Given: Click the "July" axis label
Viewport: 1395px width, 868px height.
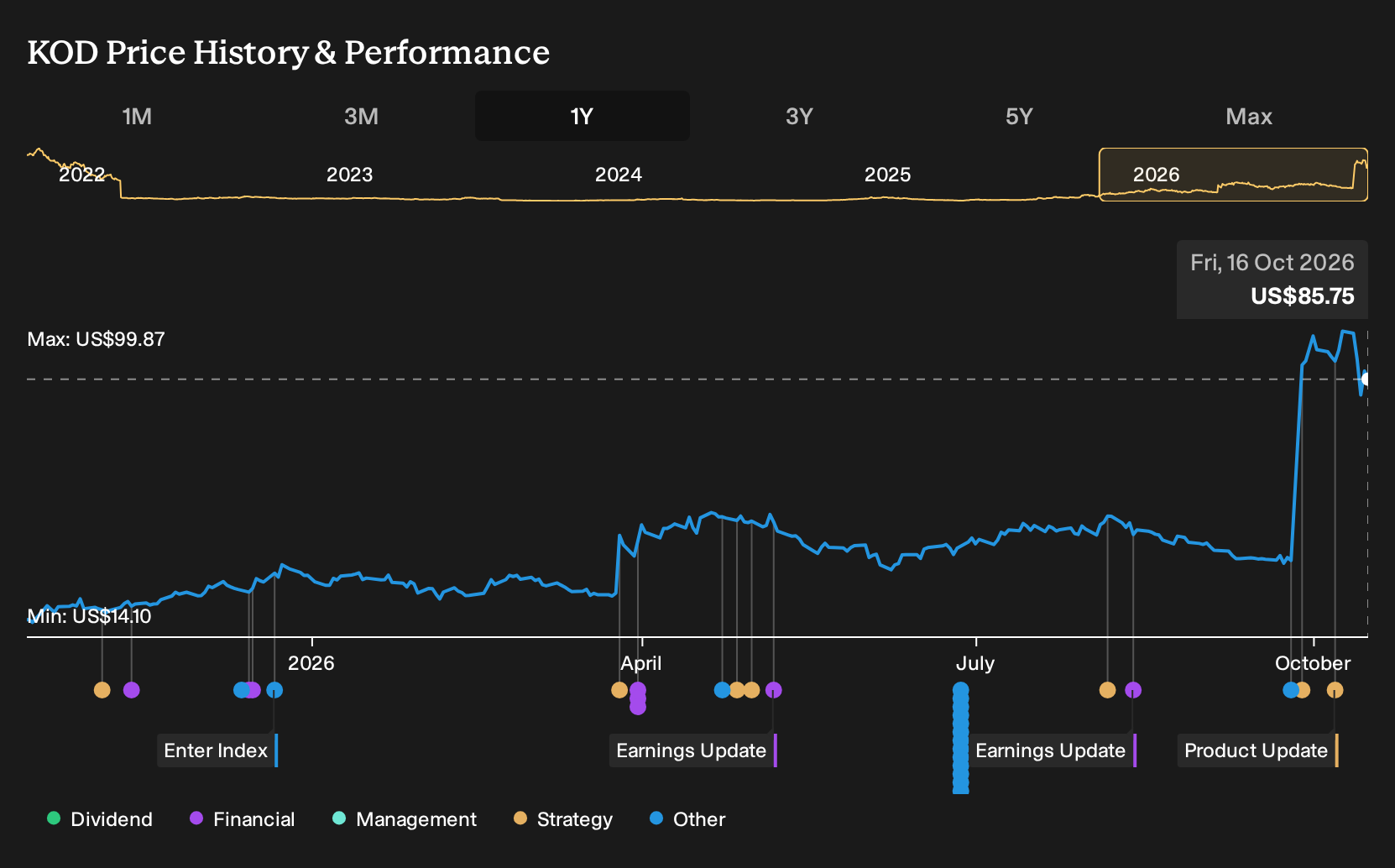Looking at the screenshot, I should 975,663.
